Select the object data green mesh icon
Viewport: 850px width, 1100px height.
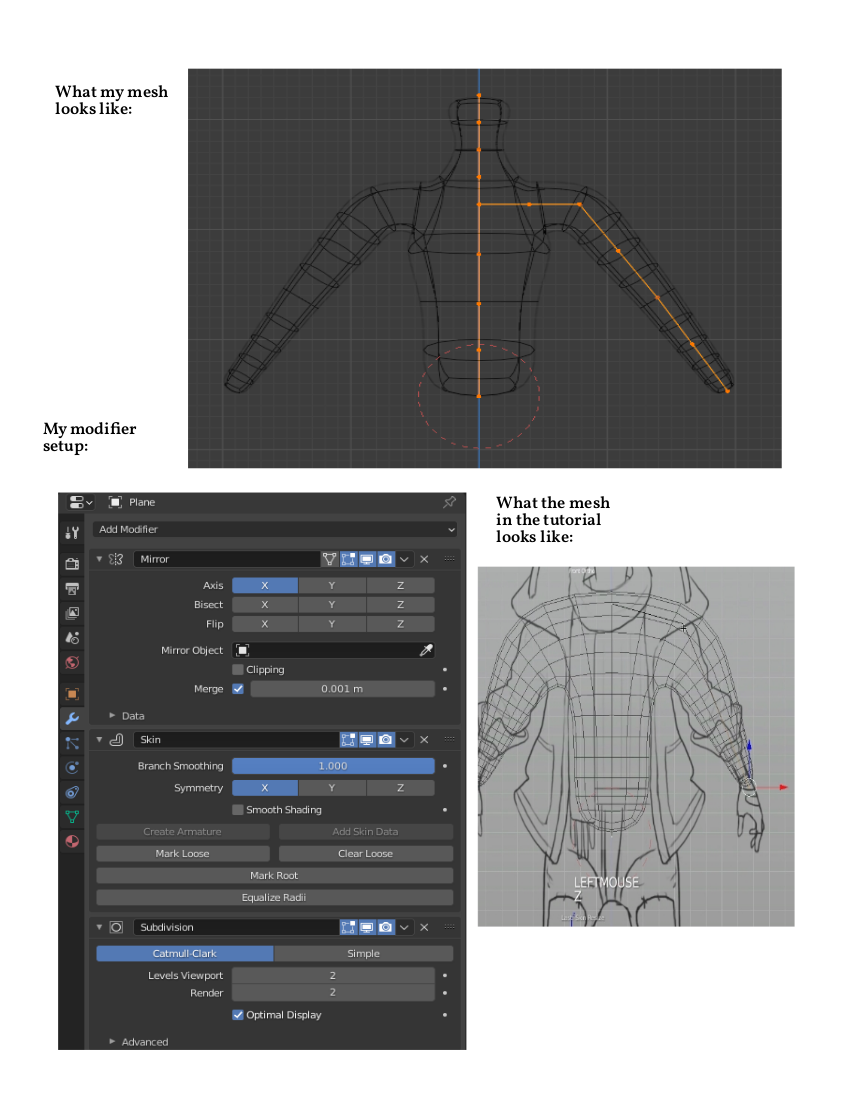[72, 816]
